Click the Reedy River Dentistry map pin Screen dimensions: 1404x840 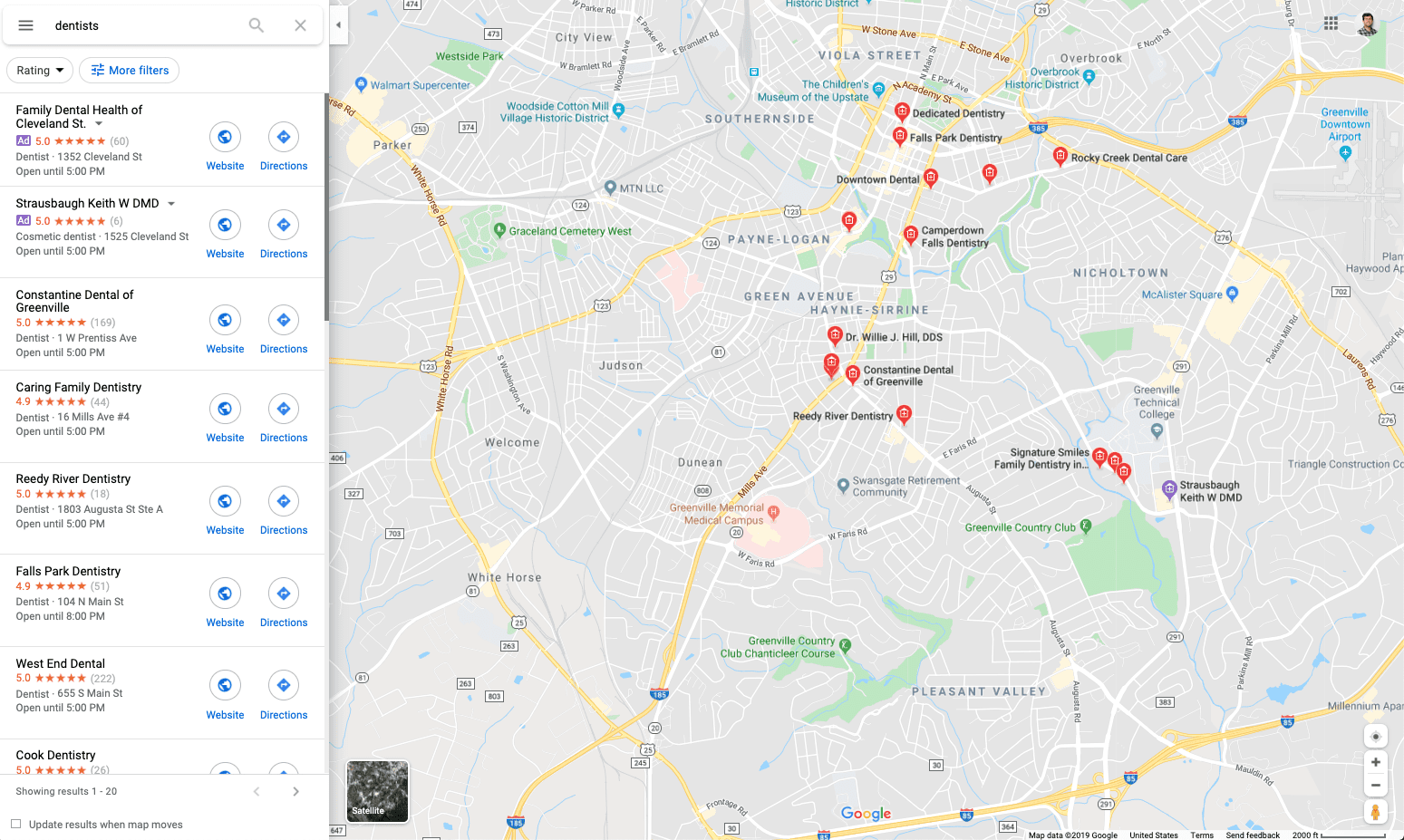(903, 415)
